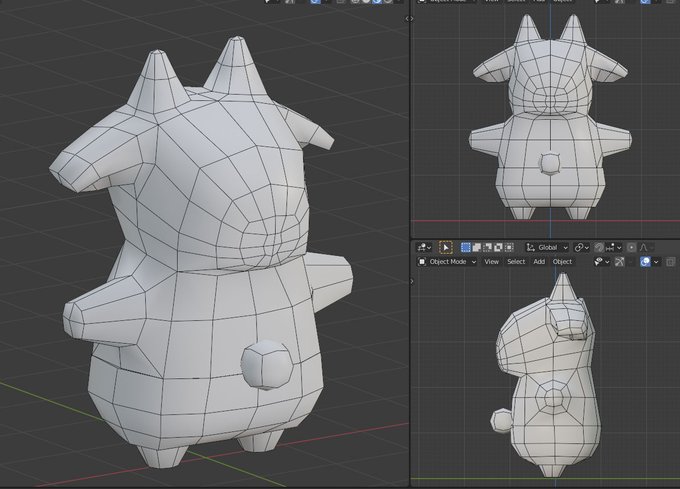Click the double-arrow handle between top viewports
This screenshot has height=489, width=680.
(409, 19)
